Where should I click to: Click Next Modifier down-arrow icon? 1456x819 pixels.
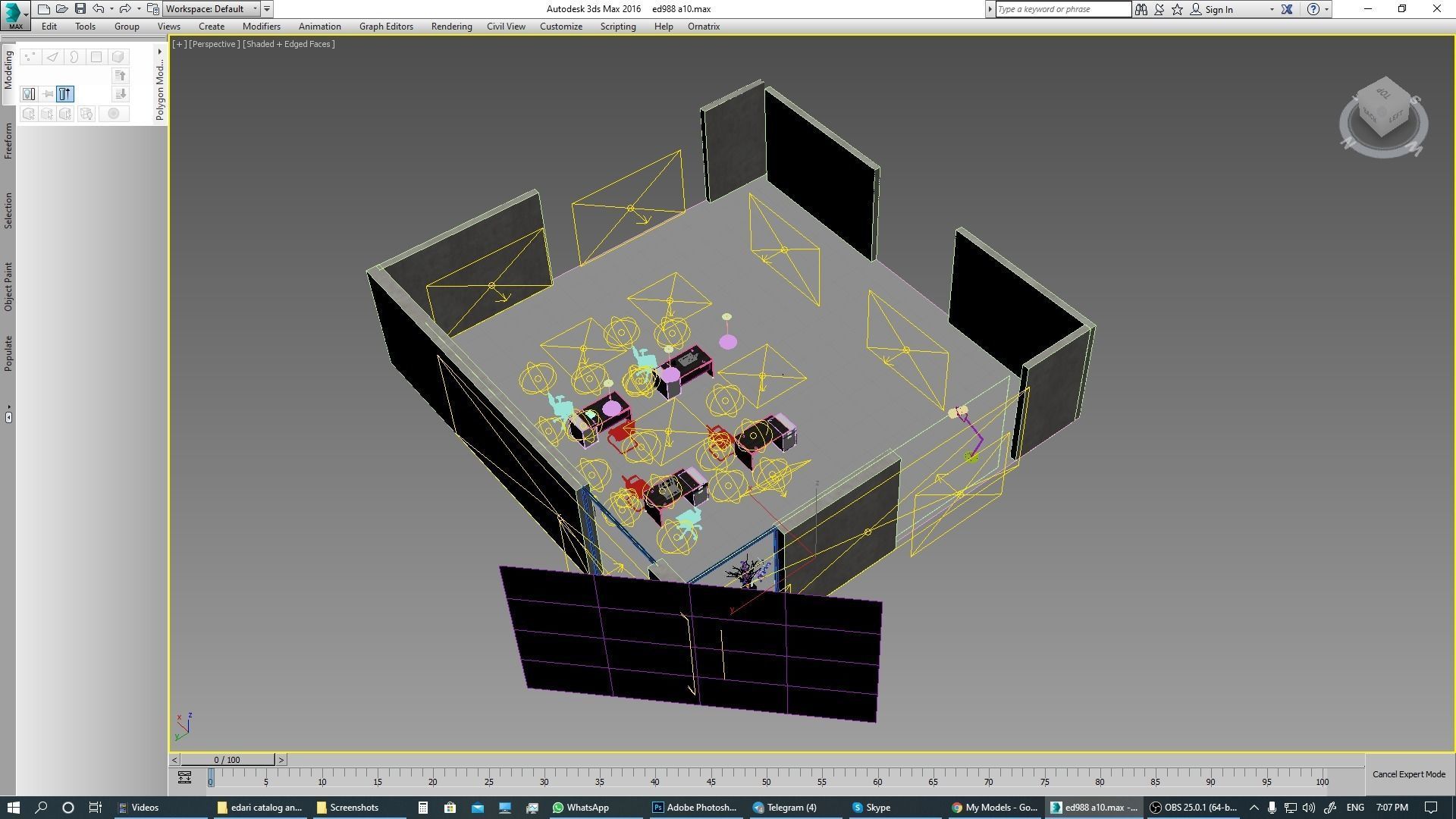click(120, 93)
